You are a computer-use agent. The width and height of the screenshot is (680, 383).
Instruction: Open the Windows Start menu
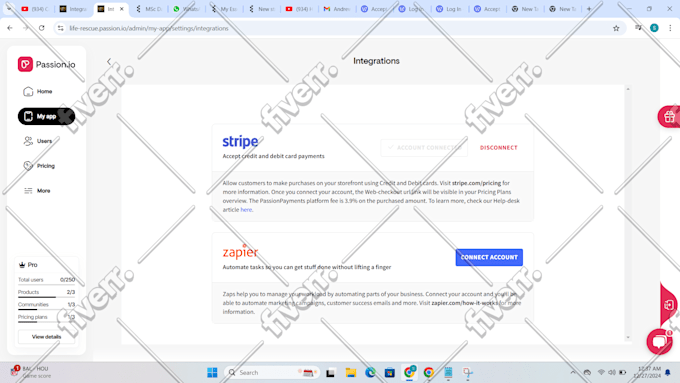(212, 372)
